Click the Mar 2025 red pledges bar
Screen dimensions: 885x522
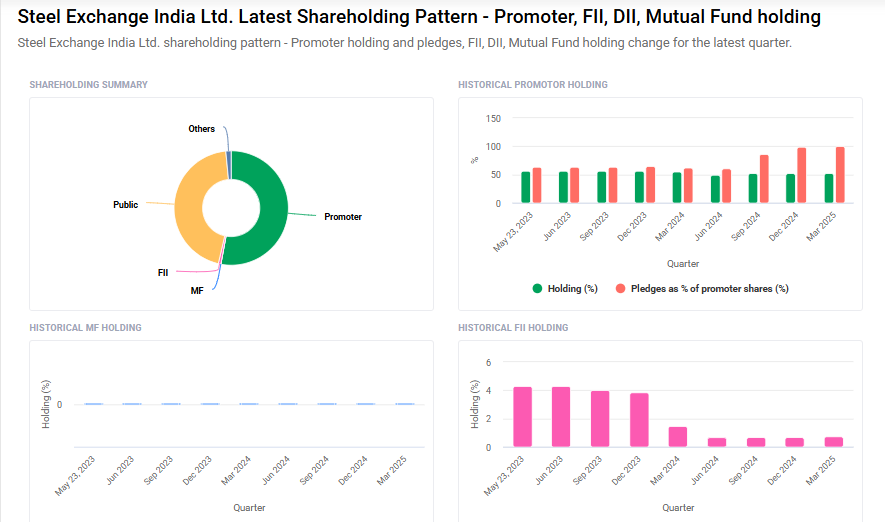pos(840,175)
